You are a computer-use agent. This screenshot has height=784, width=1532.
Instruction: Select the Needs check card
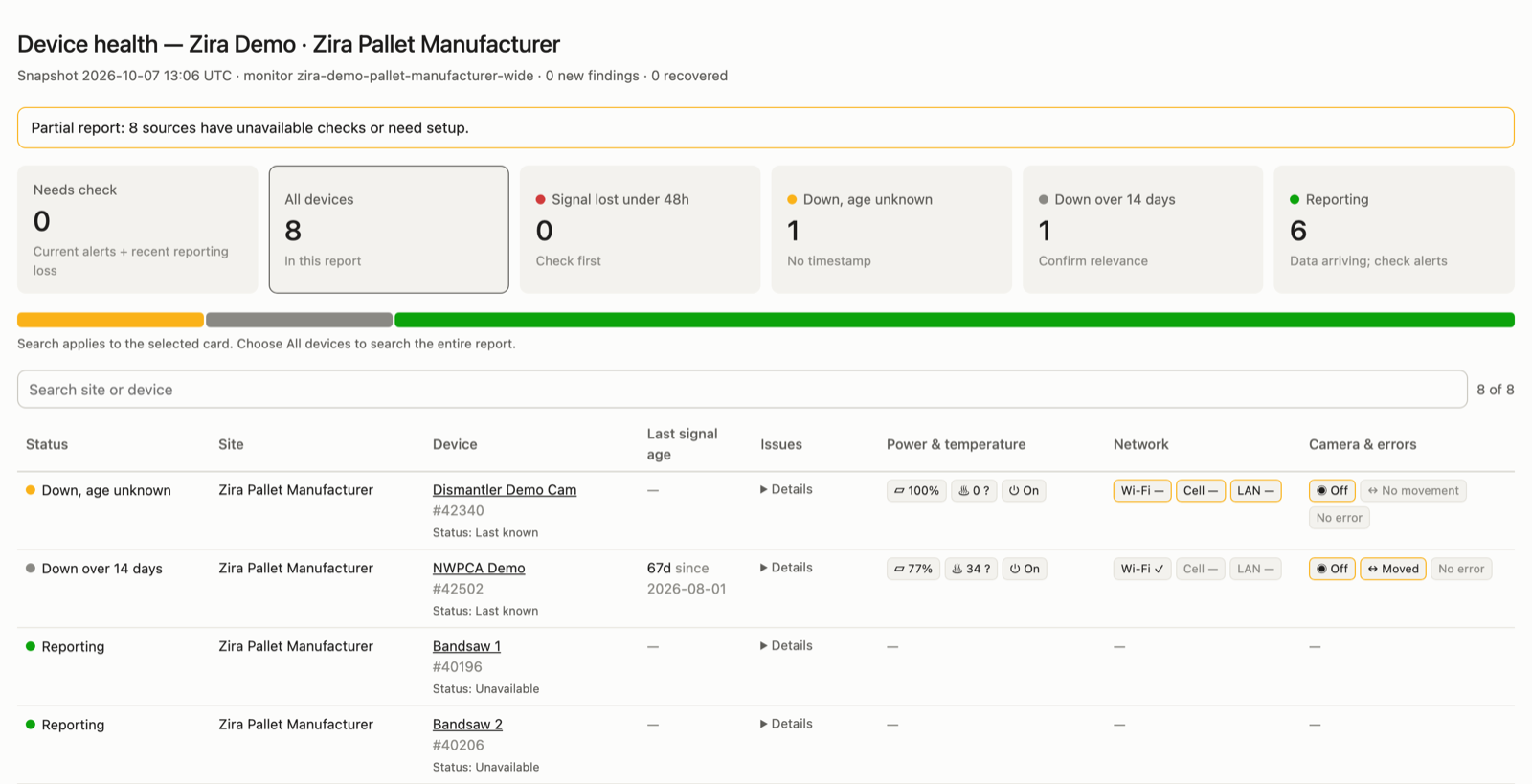[138, 230]
